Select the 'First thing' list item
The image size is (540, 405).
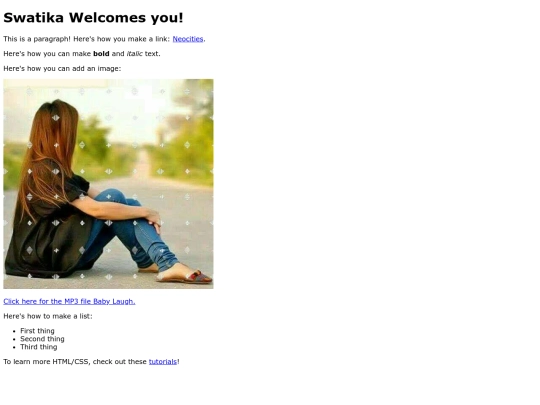coord(37,331)
